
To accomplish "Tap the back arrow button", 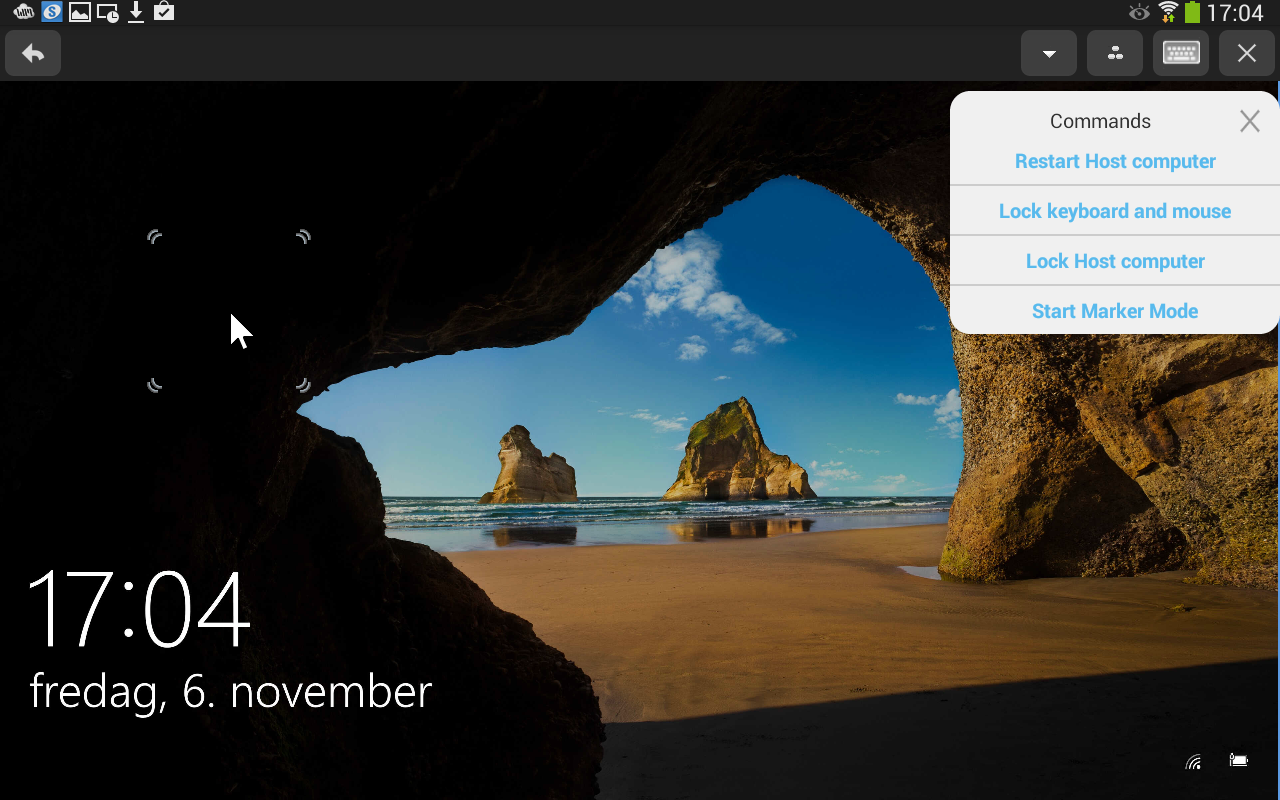I will pos(33,53).
